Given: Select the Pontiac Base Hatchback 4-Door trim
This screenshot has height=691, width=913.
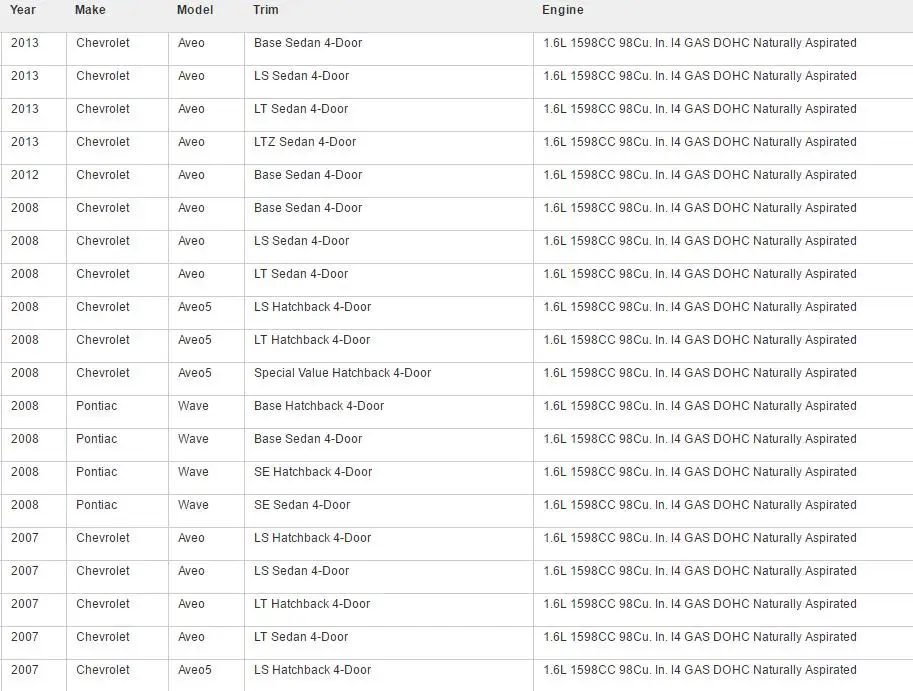Looking at the screenshot, I should [x=319, y=406].
